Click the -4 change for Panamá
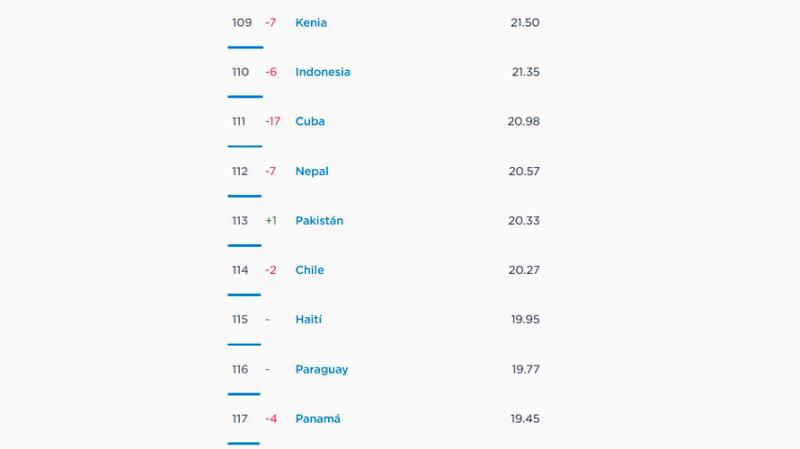 [x=271, y=418]
